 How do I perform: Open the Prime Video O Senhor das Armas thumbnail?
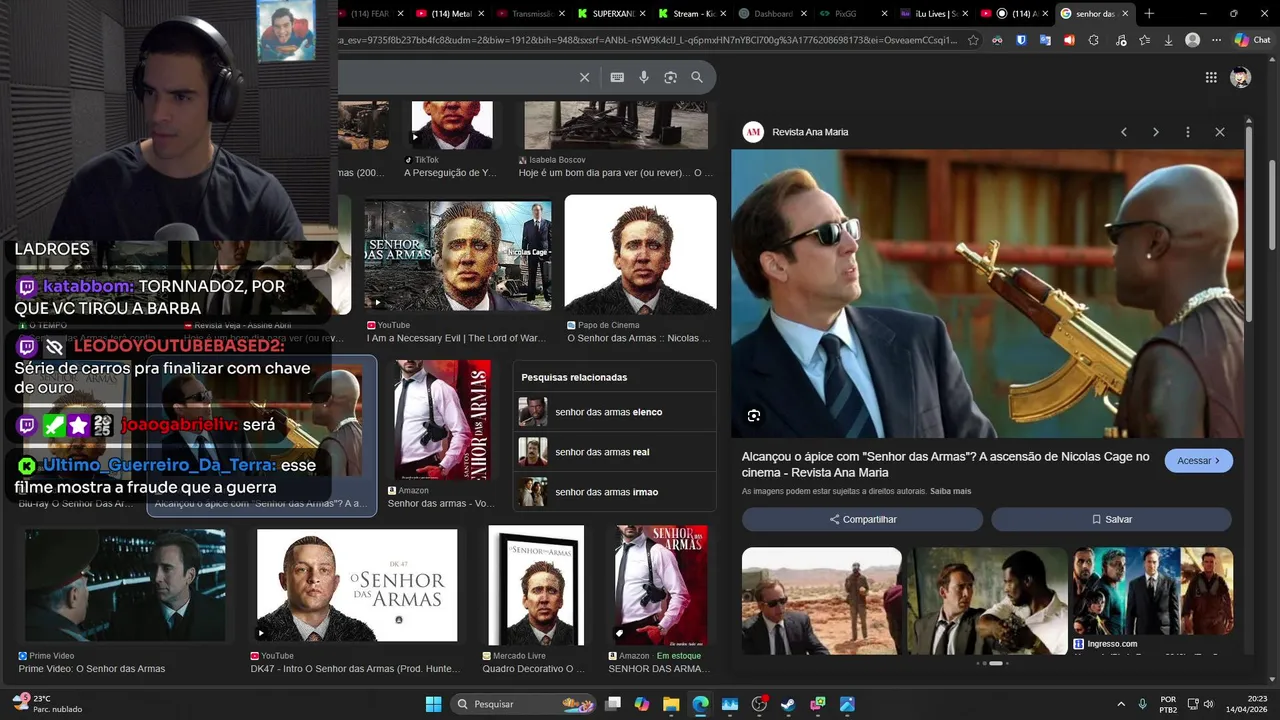[125, 585]
